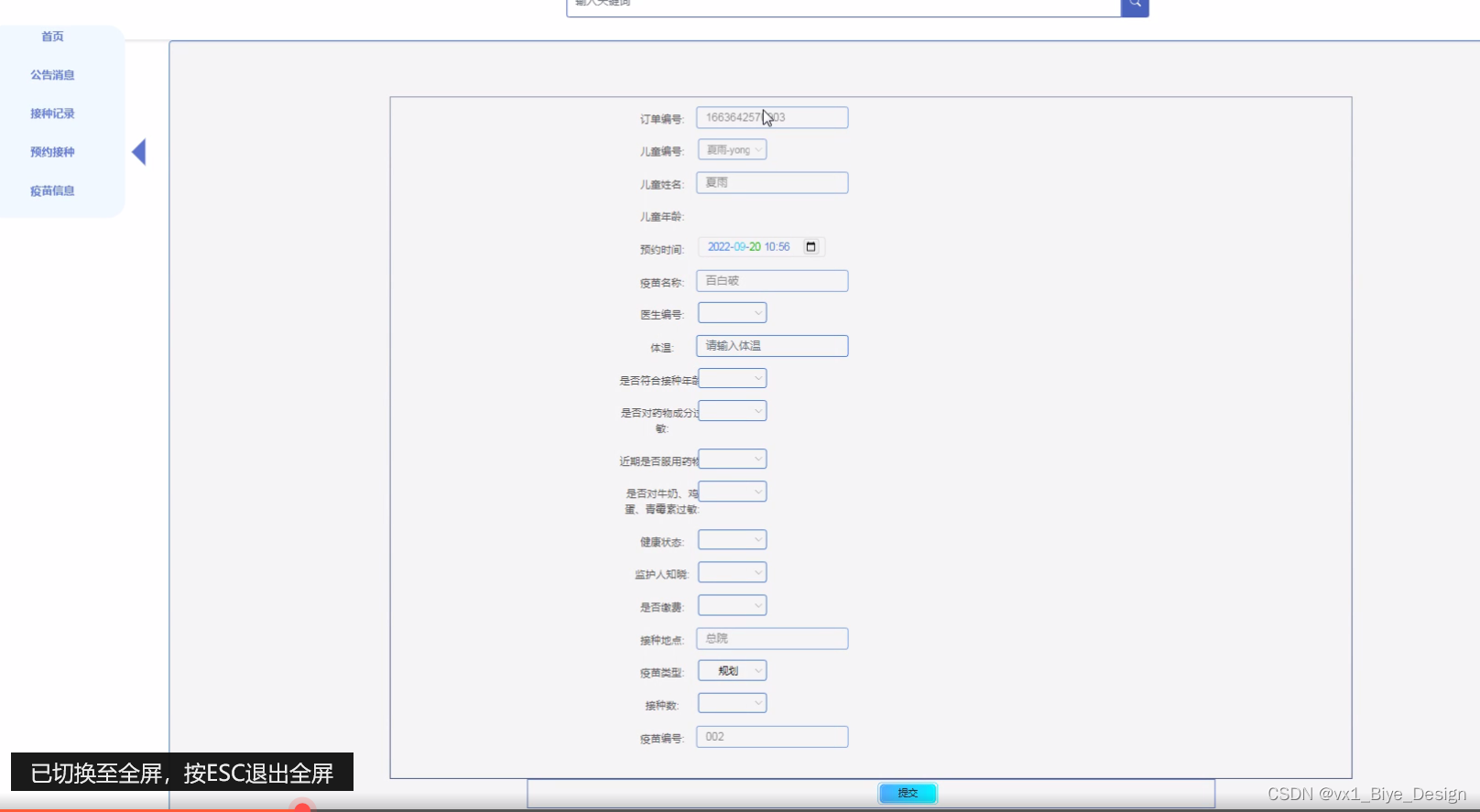The height and width of the screenshot is (812, 1480).
Task: Open 疫苗信息 in the sidebar
Action: coord(52,190)
